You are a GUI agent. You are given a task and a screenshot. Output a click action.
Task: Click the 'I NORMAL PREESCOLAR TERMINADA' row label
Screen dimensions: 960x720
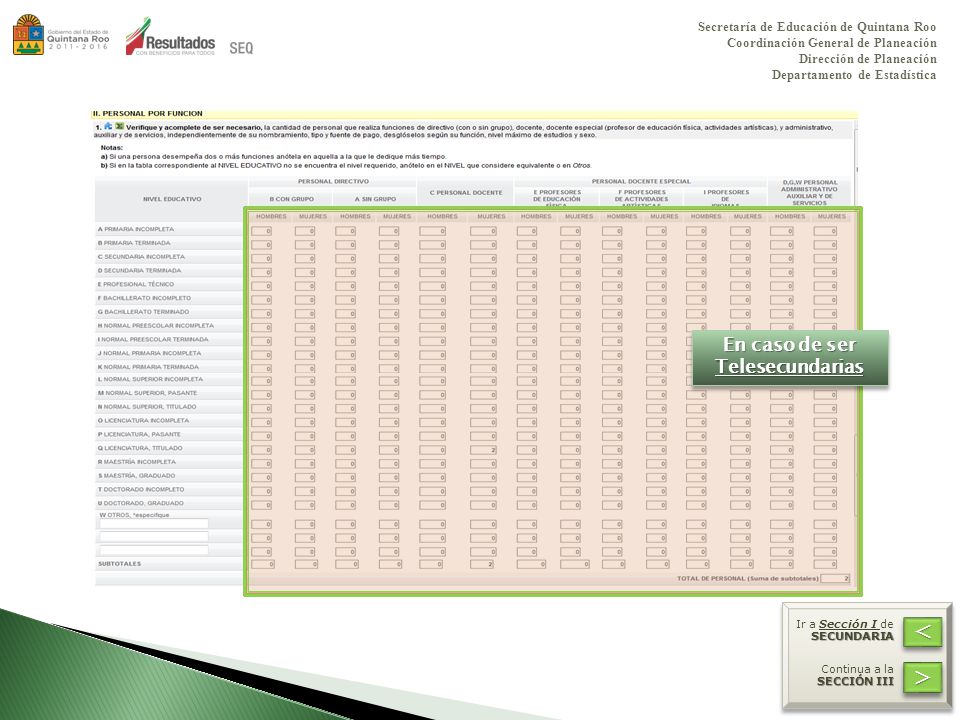tap(153, 339)
